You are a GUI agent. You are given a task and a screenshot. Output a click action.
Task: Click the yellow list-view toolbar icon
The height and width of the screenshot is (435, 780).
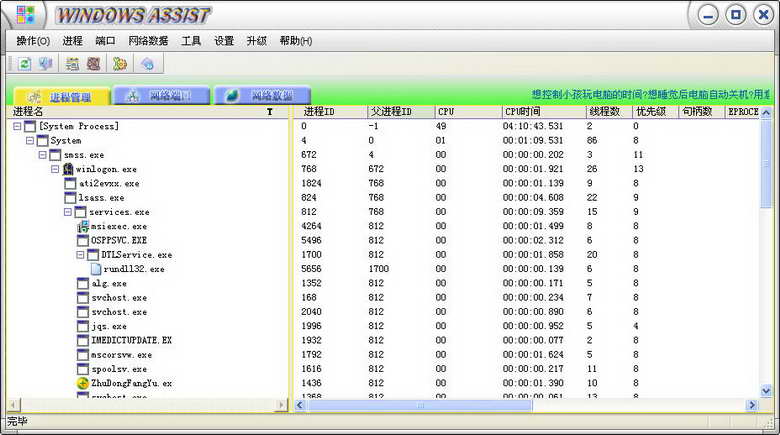[72, 64]
